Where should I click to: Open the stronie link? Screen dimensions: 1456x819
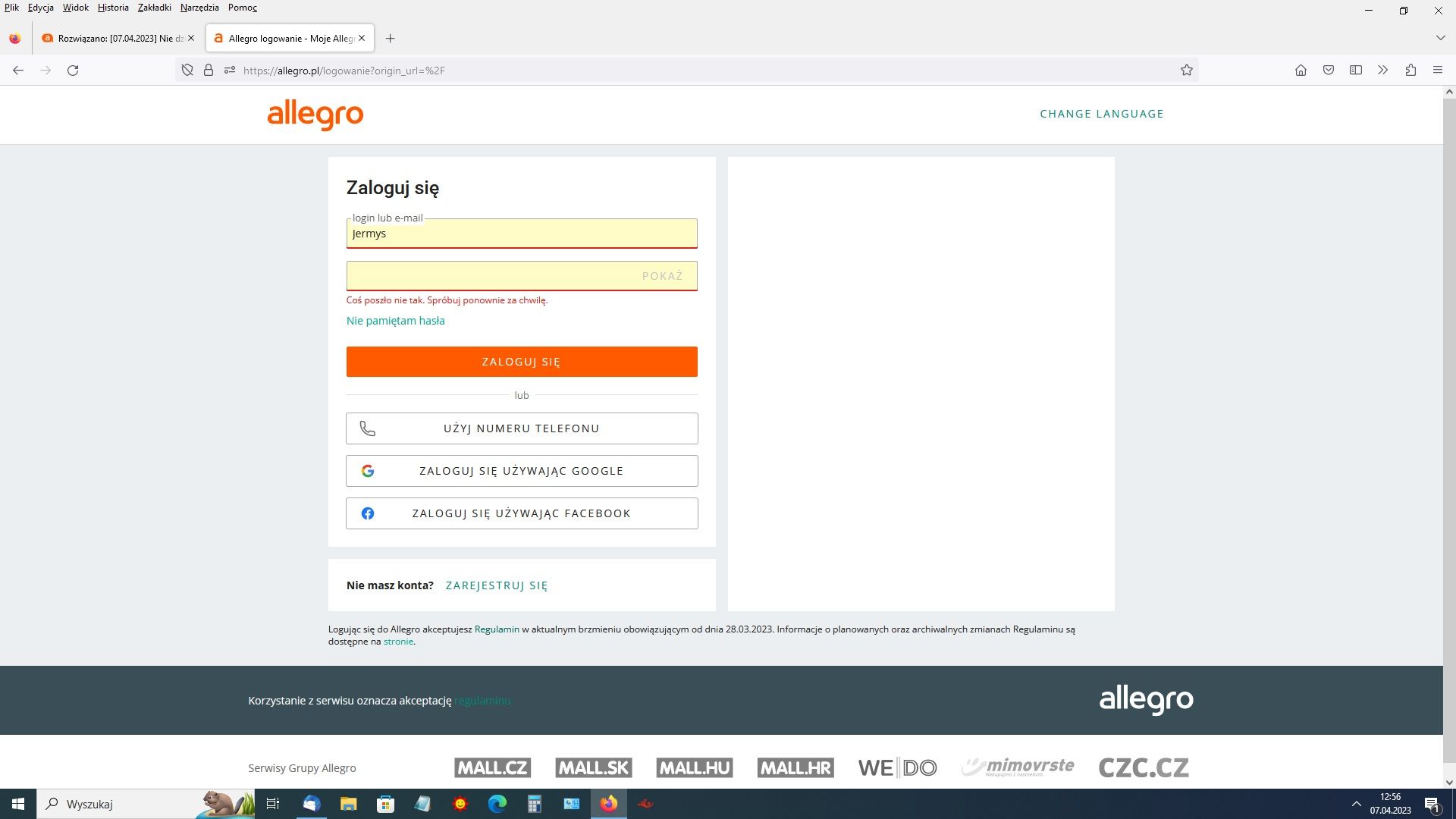click(398, 642)
